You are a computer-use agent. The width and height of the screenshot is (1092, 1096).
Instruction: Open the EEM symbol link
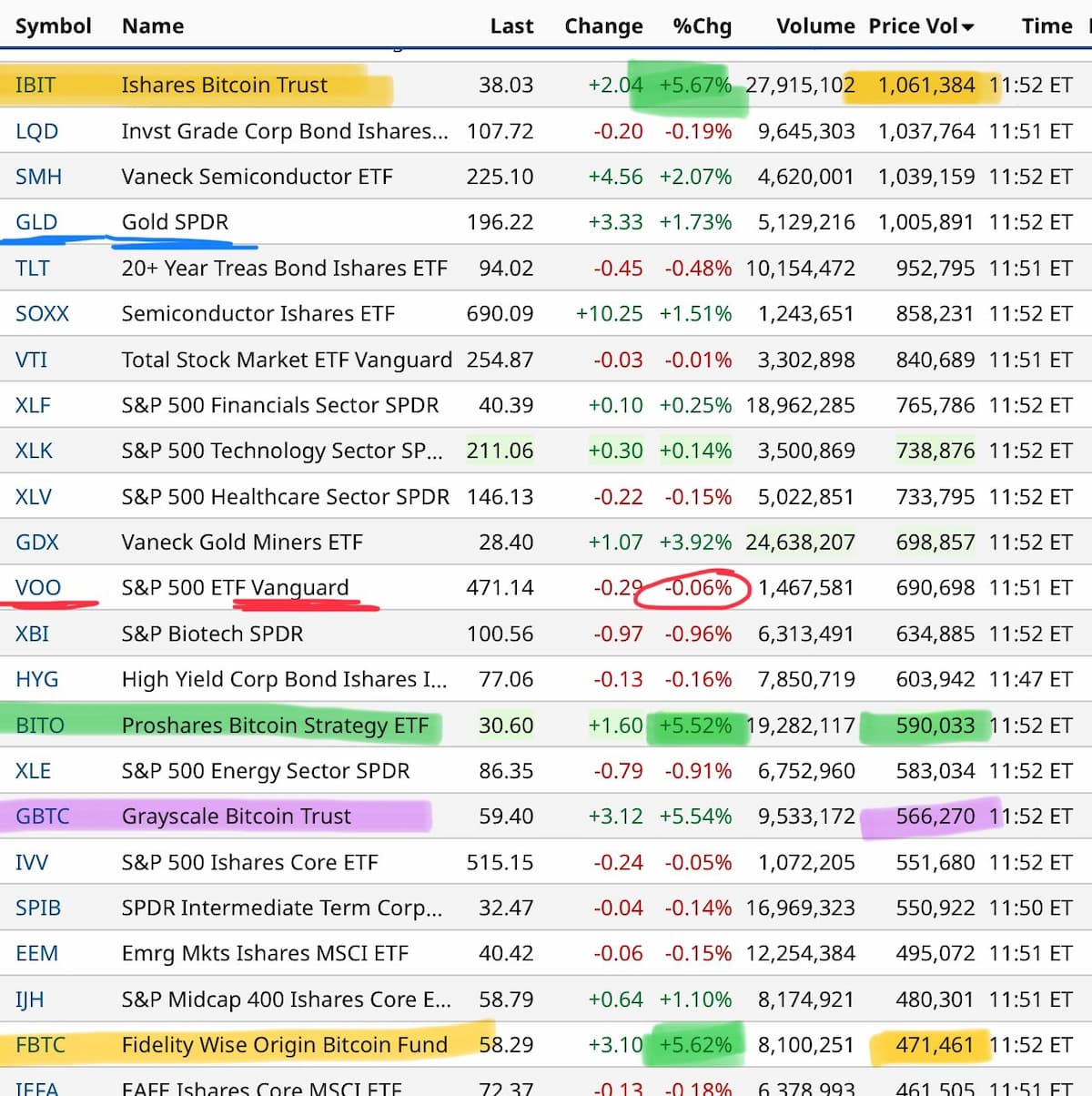(36, 953)
